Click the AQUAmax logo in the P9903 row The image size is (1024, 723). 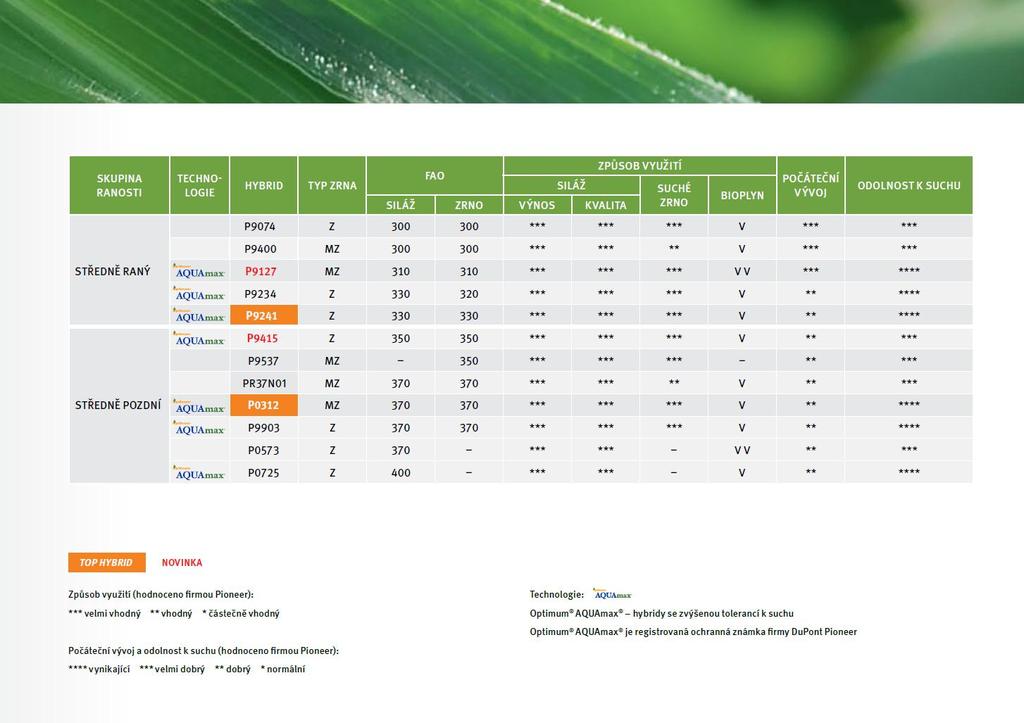point(199,428)
